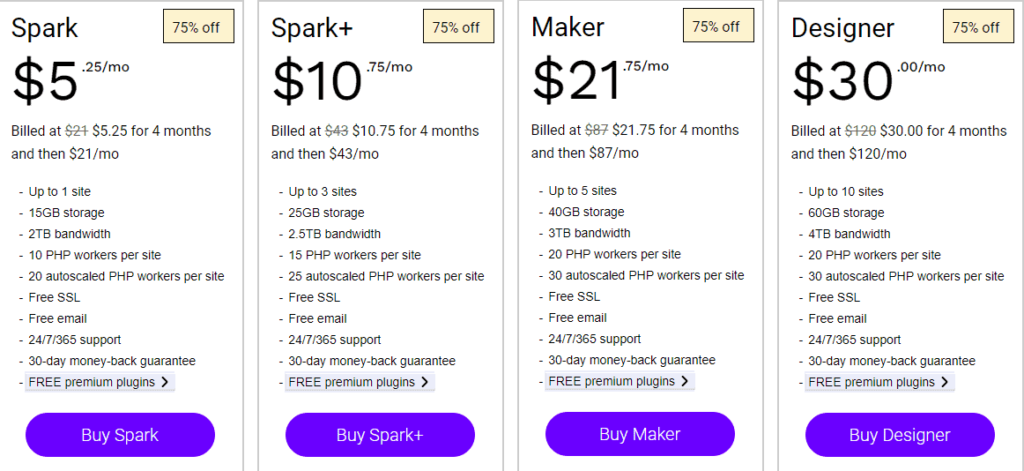Choose the Buy Designer button
This screenshot has height=471, width=1024.
pyautogui.click(x=900, y=435)
